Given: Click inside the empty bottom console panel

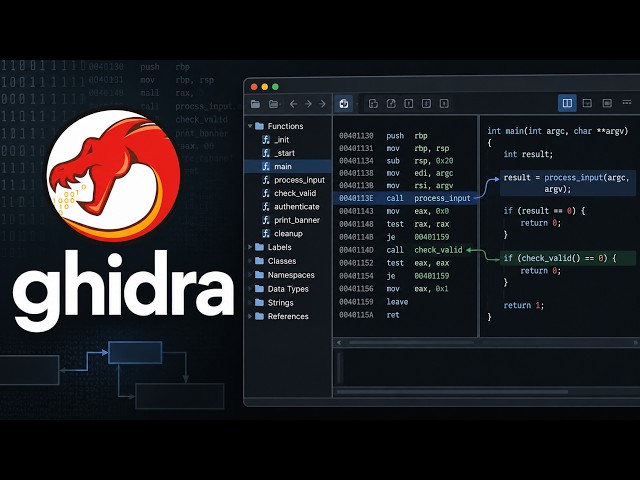Looking at the screenshot, I should pyautogui.click(x=487, y=367).
